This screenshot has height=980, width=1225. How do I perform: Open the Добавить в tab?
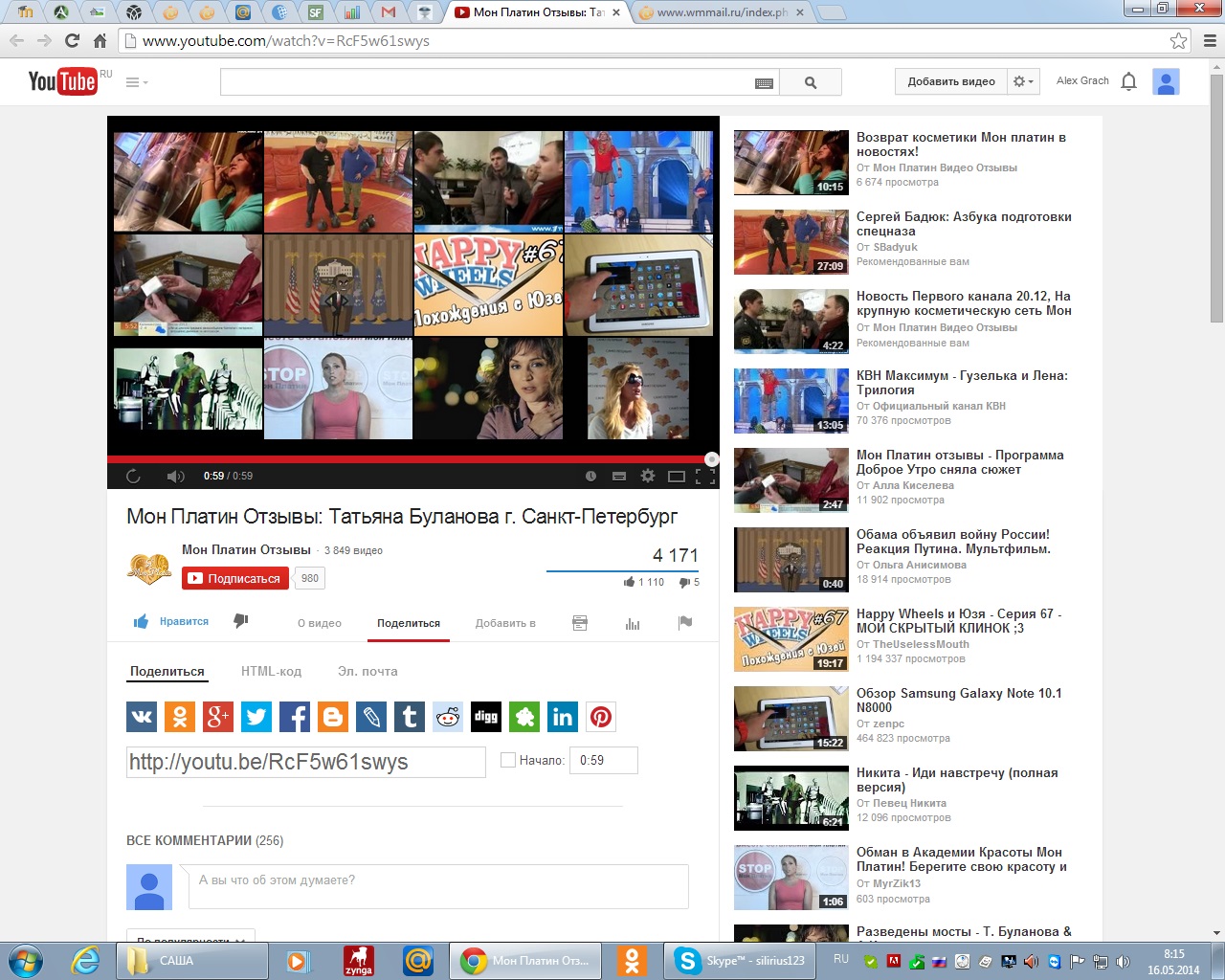505,623
